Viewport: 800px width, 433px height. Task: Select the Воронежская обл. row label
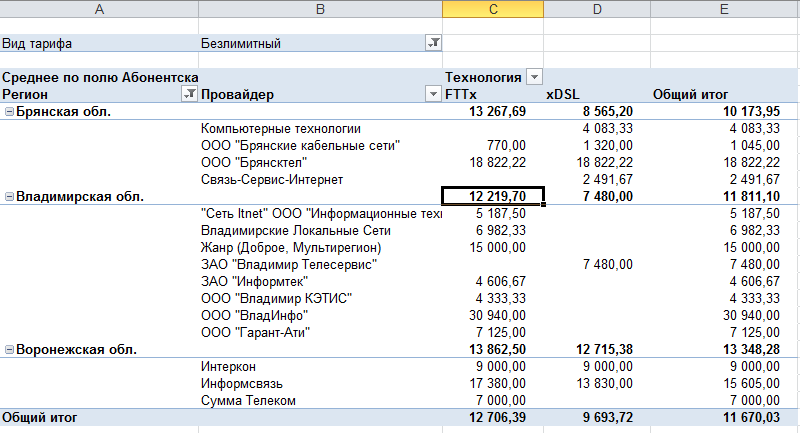click(76, 349)
